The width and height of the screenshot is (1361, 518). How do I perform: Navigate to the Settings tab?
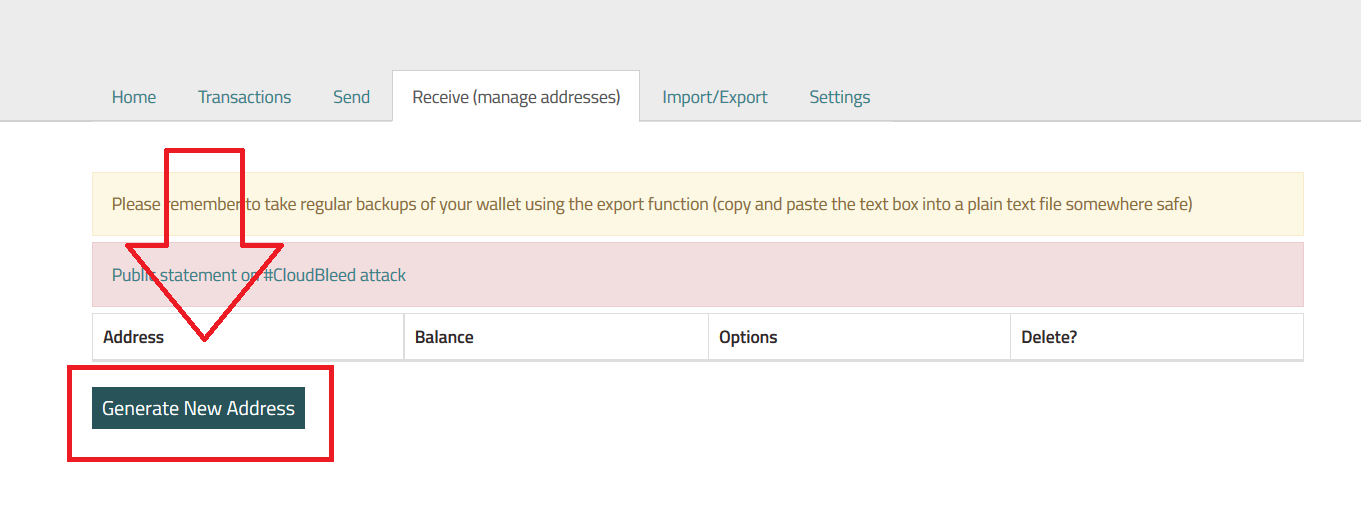click(x=839, y=97)
